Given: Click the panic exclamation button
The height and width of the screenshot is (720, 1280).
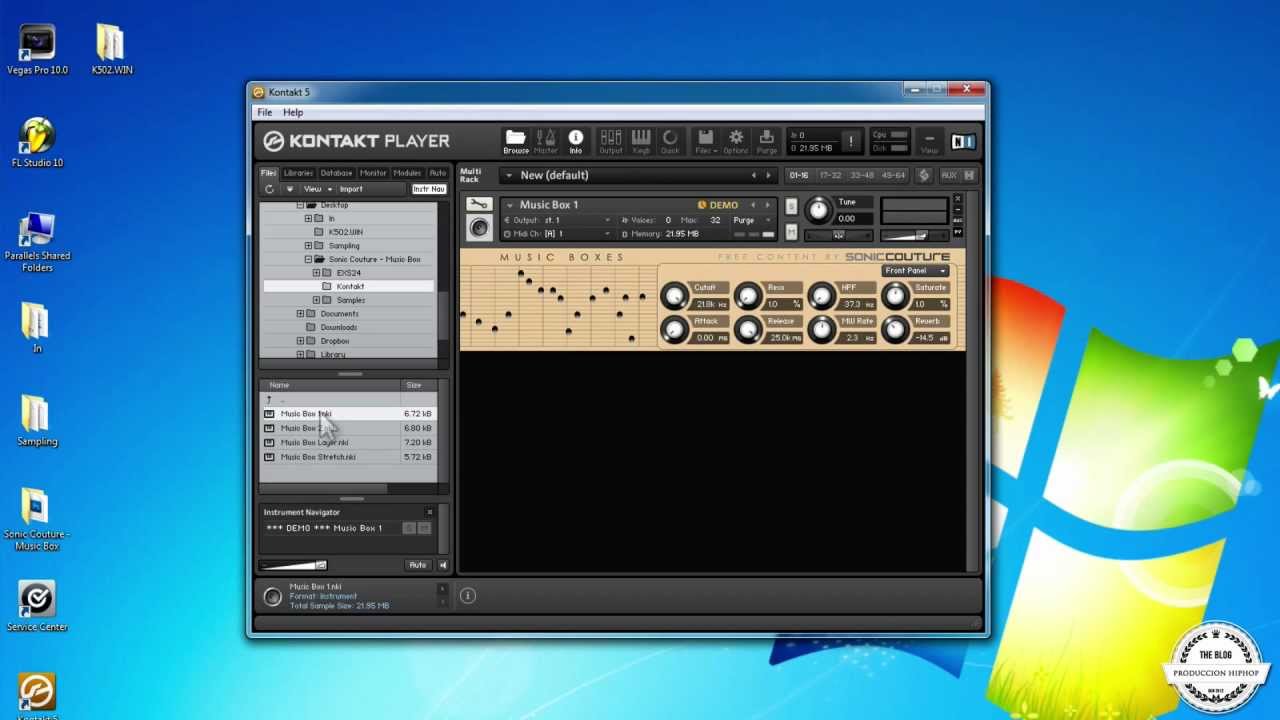Looking at the screenshot, I should [851, 141].
